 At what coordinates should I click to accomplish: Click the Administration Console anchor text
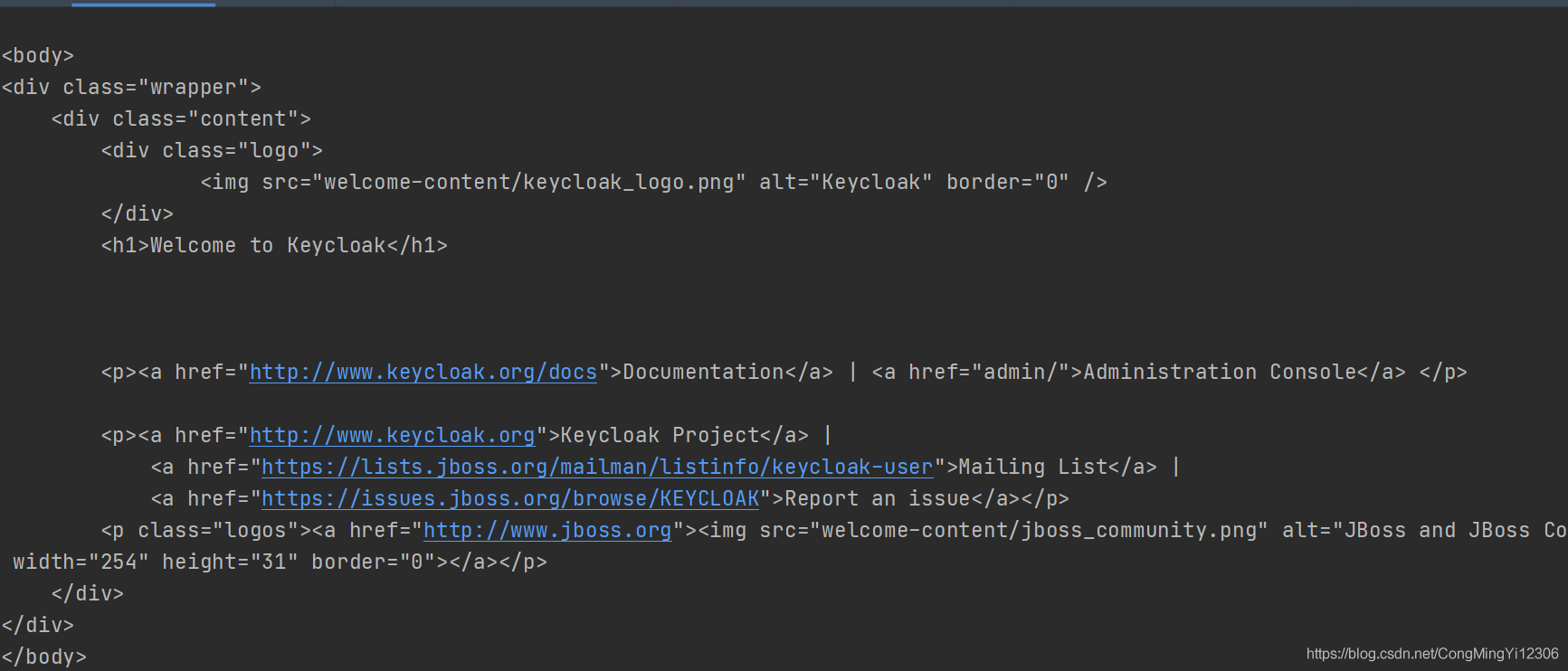click(1220, 372)
